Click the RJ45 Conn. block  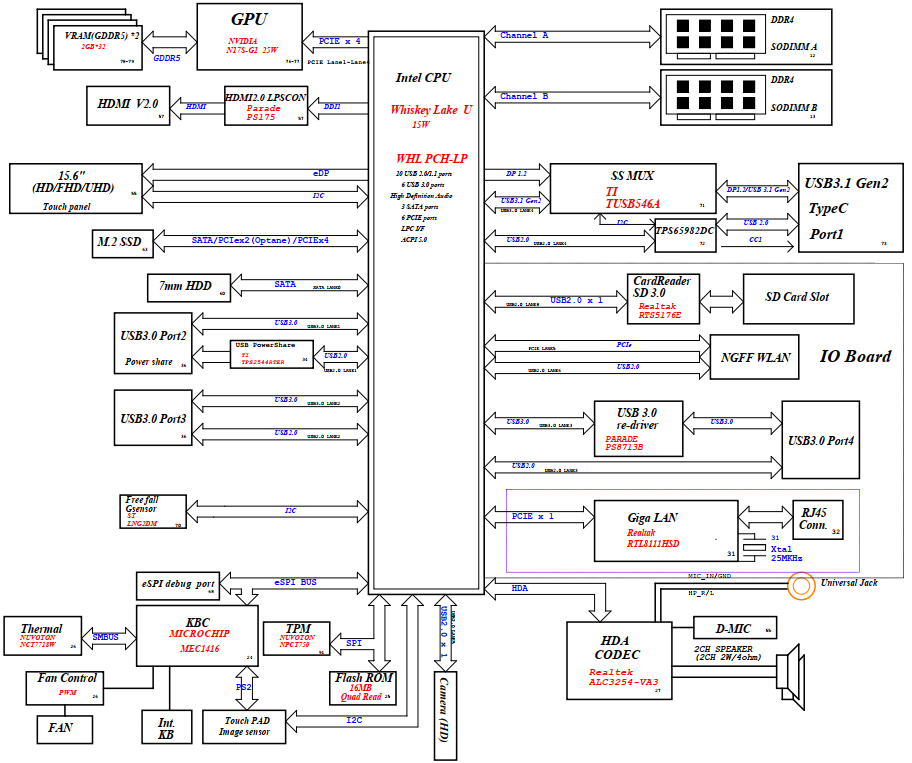(x=818, y=519)
